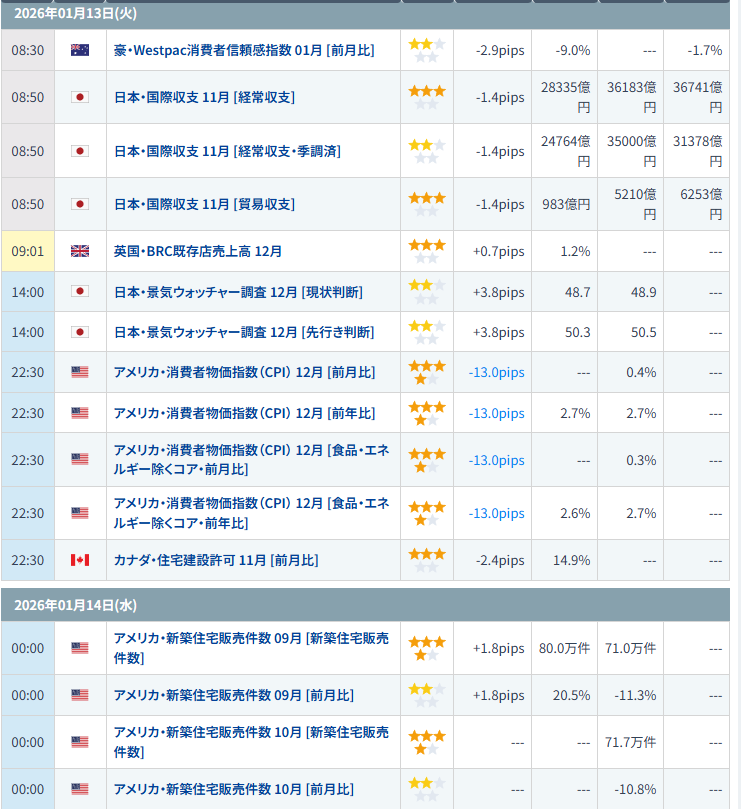The image size is (741, 809).
Task: Open アメリカ・消費者物価指数(CPI) 12月 [前月比] link
Action: pos(245,372)
